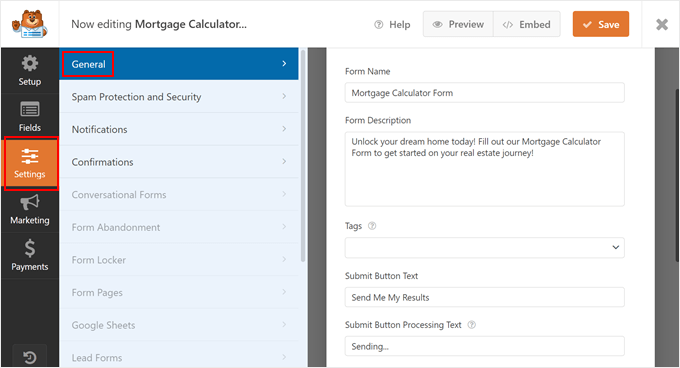Edit the Form Description text area
The image size is (680, 368).
tap(484, 169)
